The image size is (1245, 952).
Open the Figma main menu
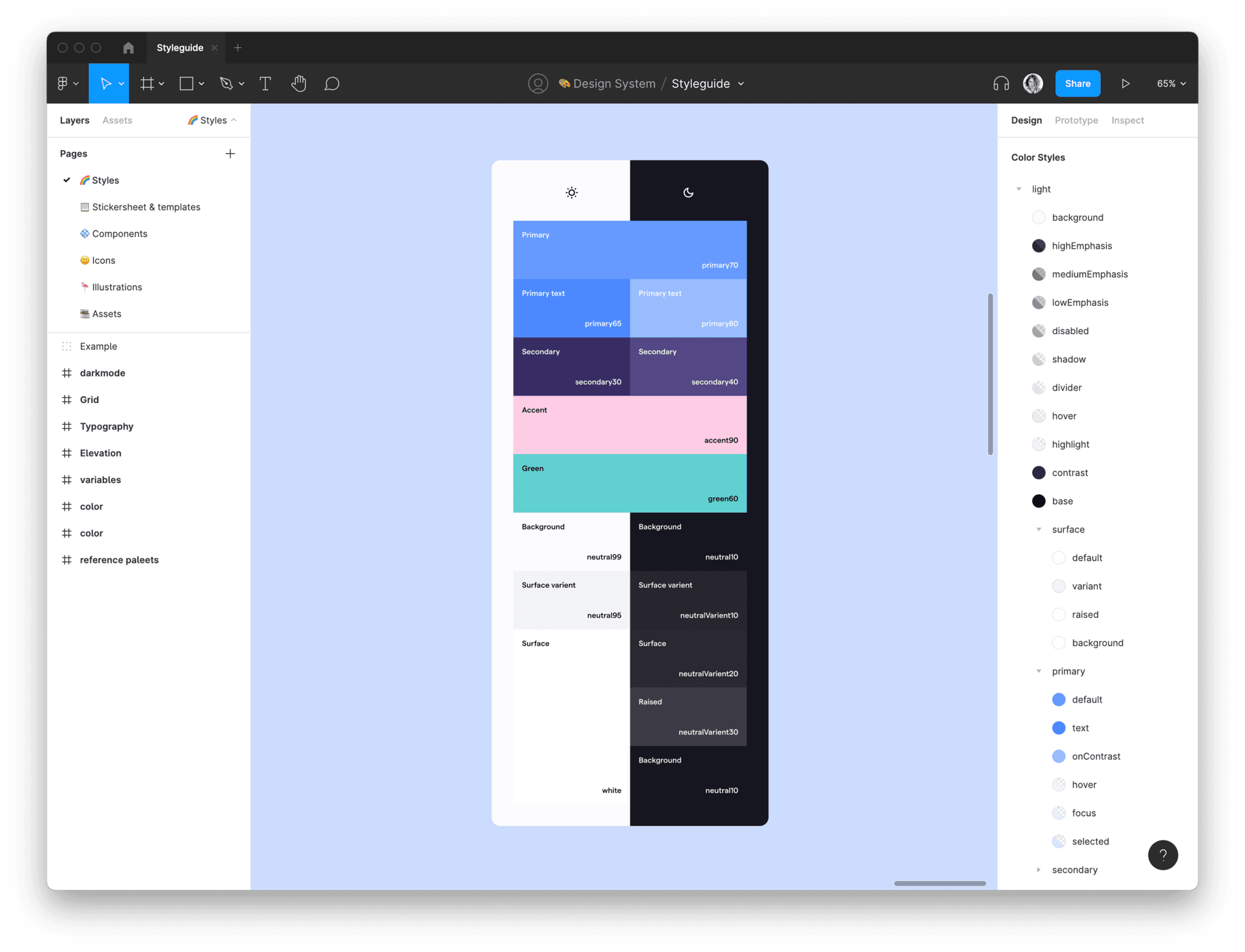(63, 83)
